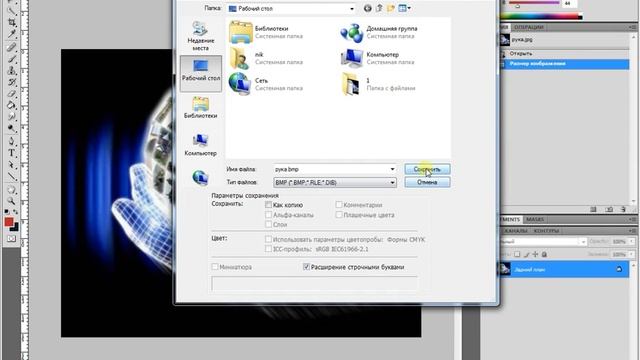Toggle ICC-профиль sRGB checkbox
640x360 pixels.
tap(268, 249)
